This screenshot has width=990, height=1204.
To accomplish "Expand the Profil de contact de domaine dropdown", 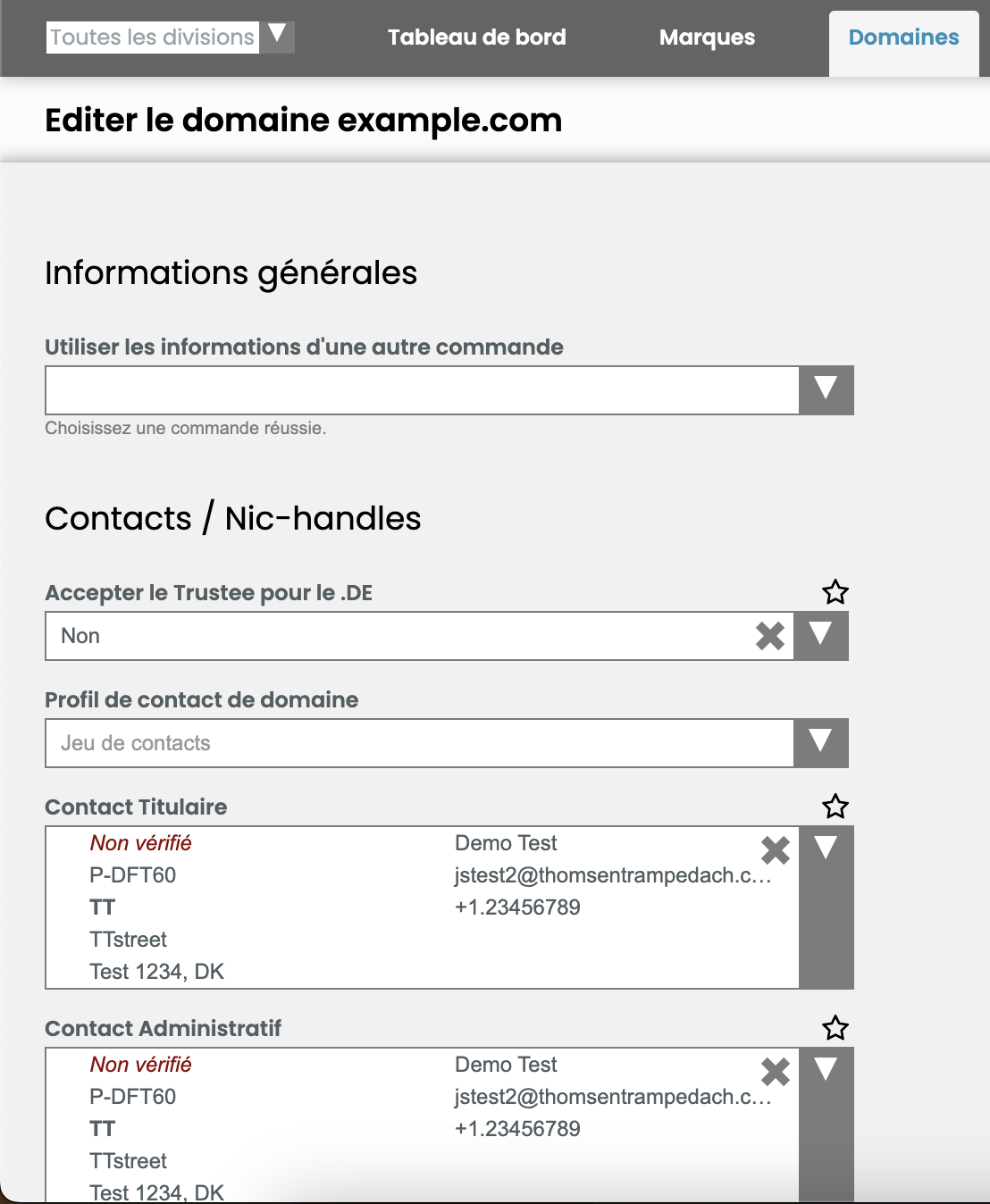I will (x=821, y=743).
